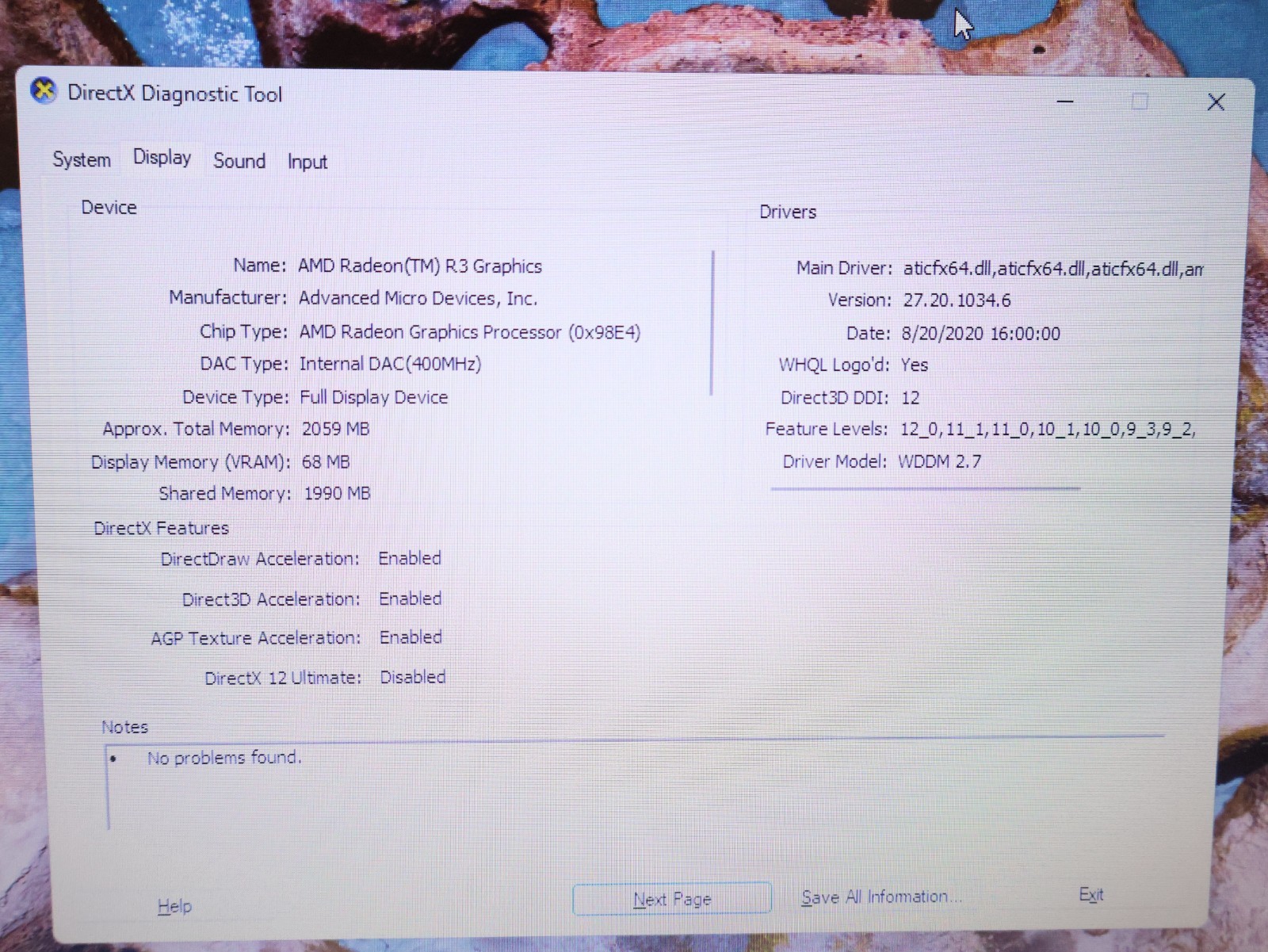Go to the Input tab
Viewport: 1268px width, 952px height.
[307, 162]
